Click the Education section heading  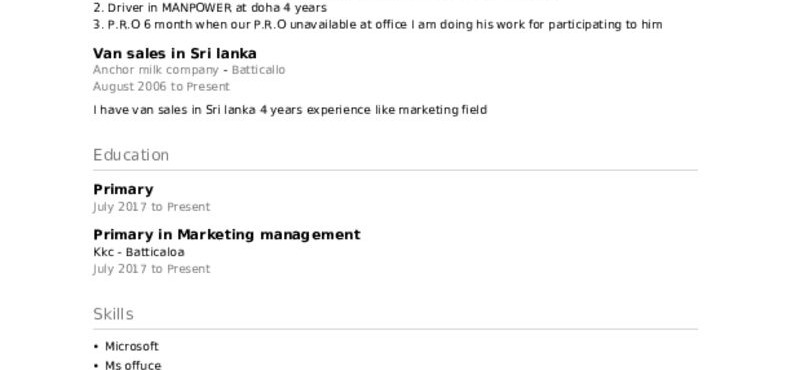pos(131,155)
